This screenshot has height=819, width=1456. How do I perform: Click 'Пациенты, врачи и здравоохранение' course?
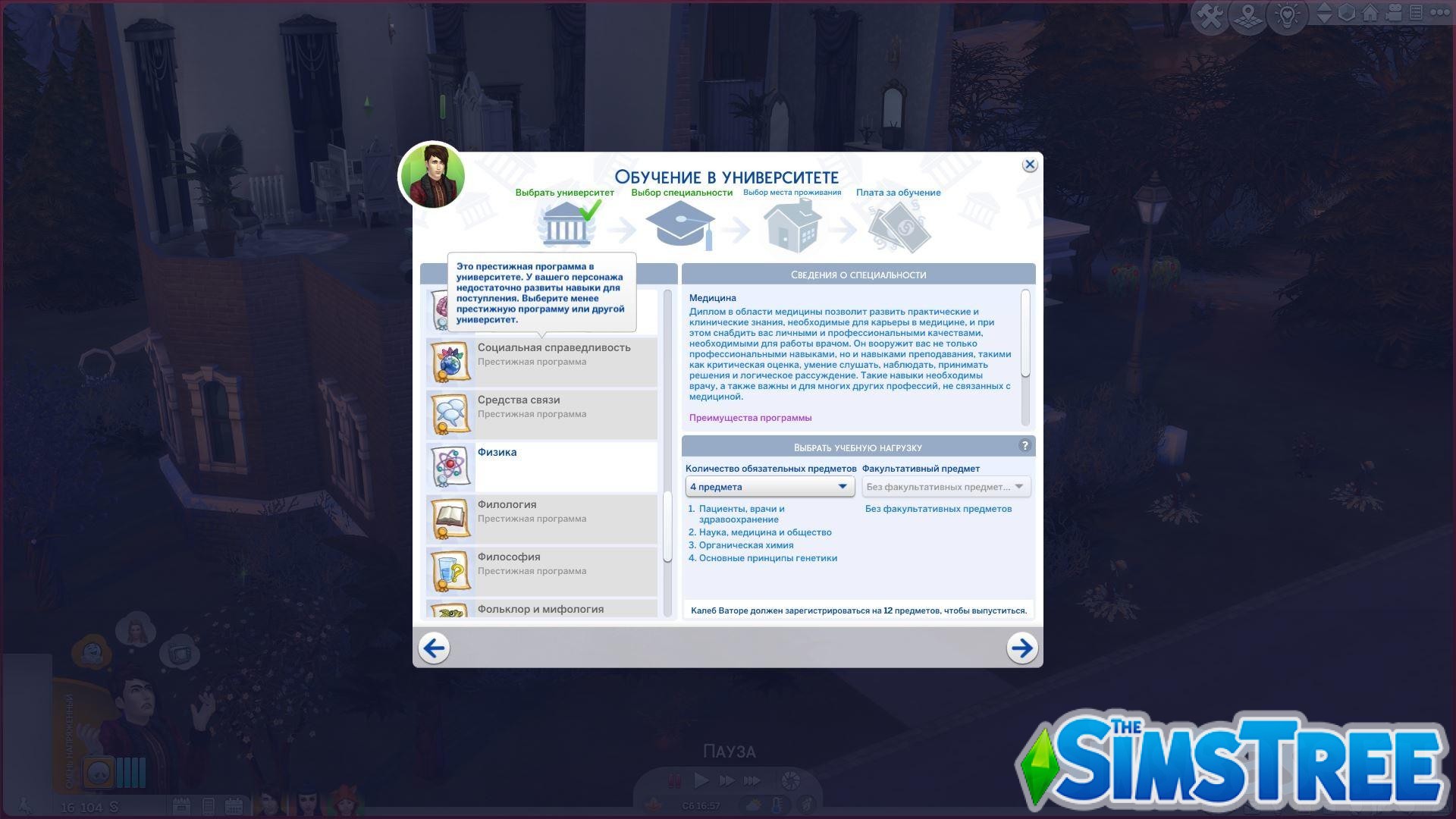[742, 514]
